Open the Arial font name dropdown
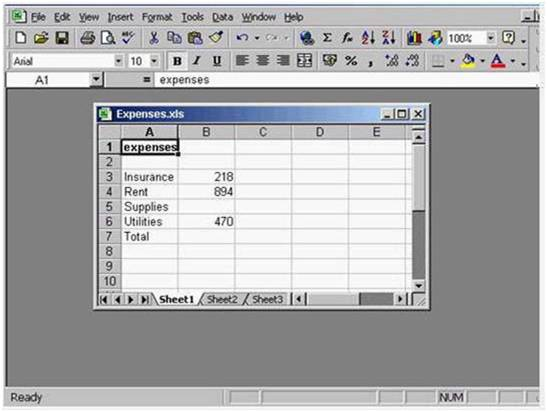The image size is (547, 412). [x=119, y=61]
